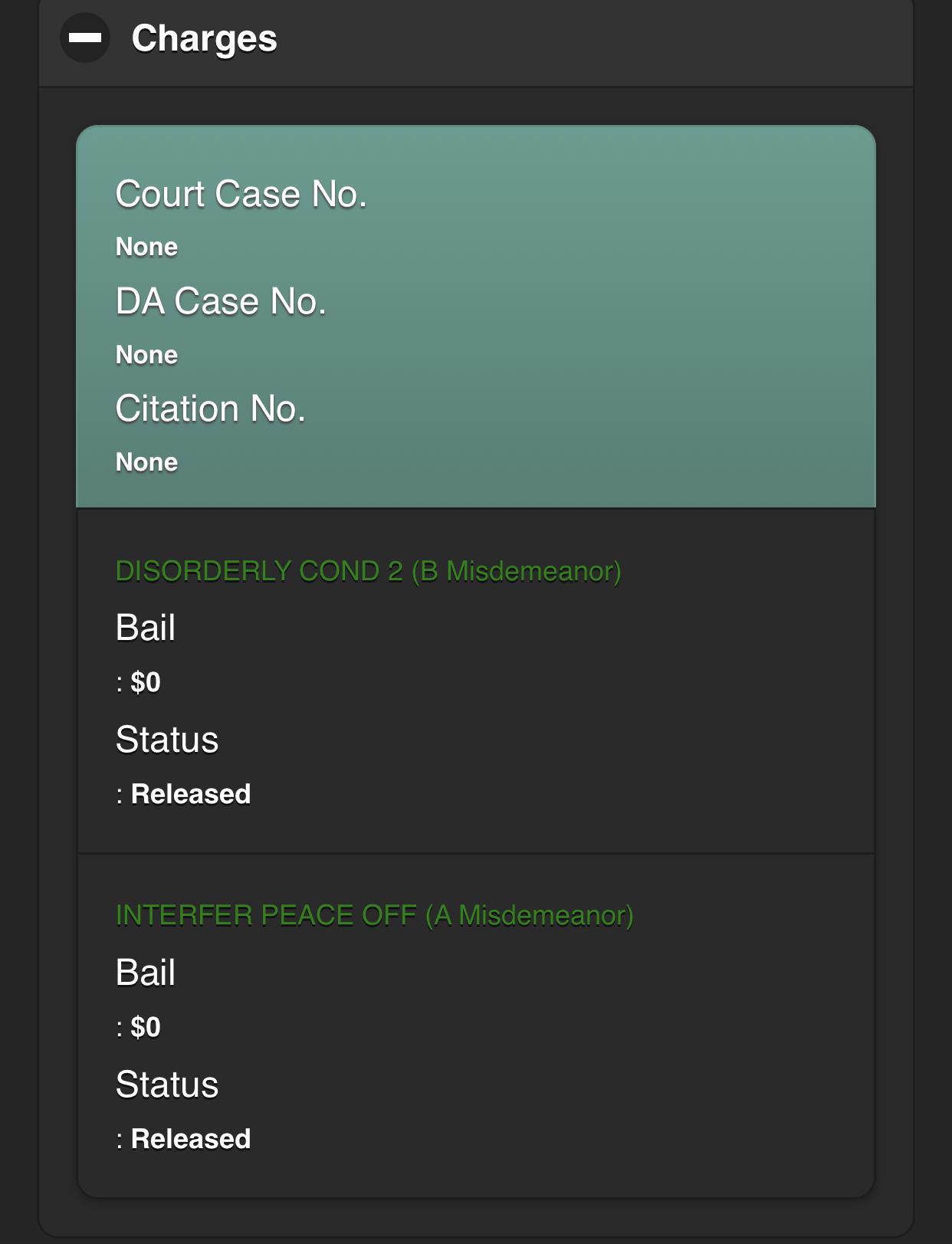Viewport: 952px width, 1244px height.
Task: Click the Status label under Disorderly Cond 2
Action: (x=167, y=740)
